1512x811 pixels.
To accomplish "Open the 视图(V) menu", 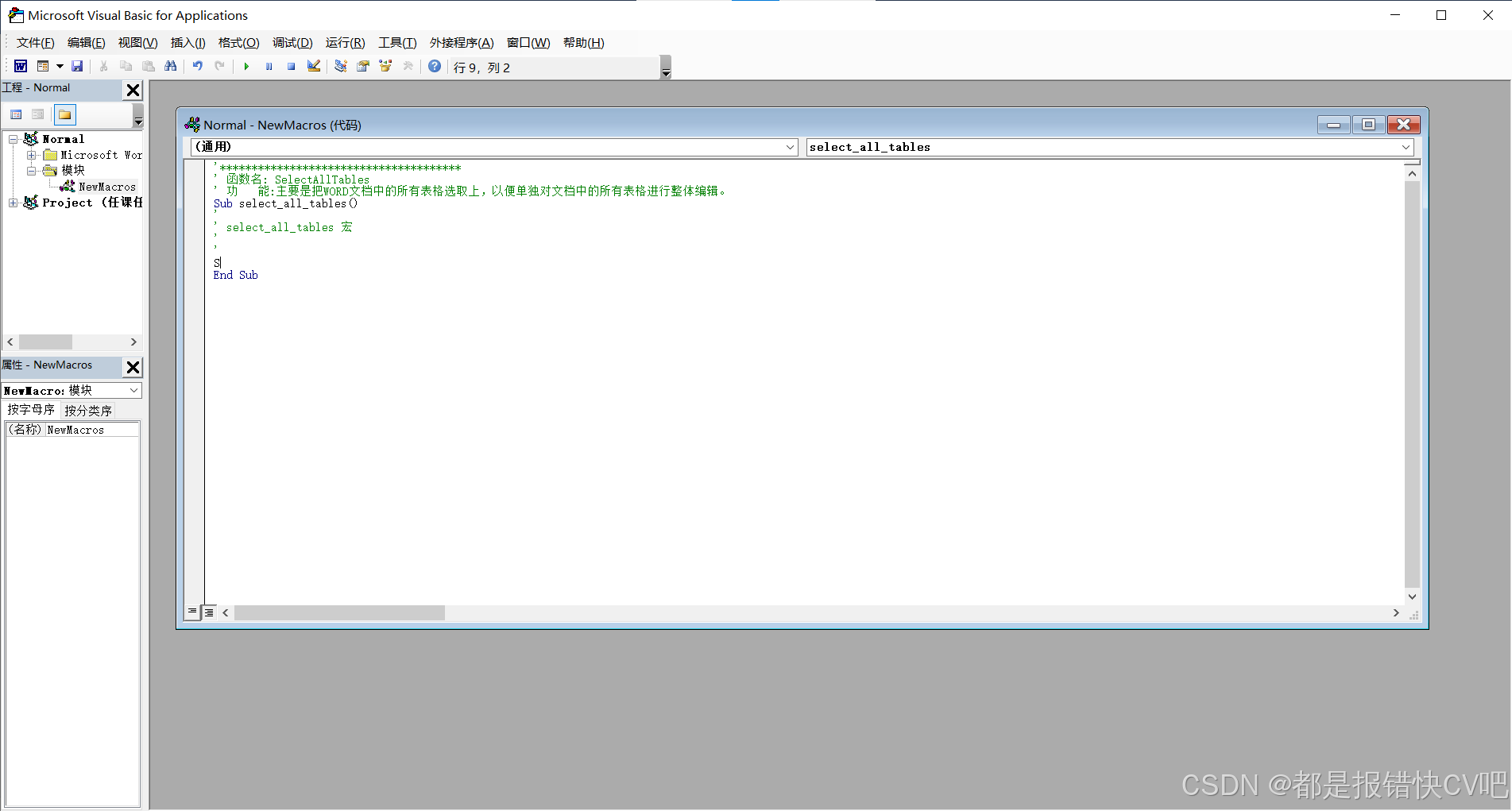I will (137, 43).
